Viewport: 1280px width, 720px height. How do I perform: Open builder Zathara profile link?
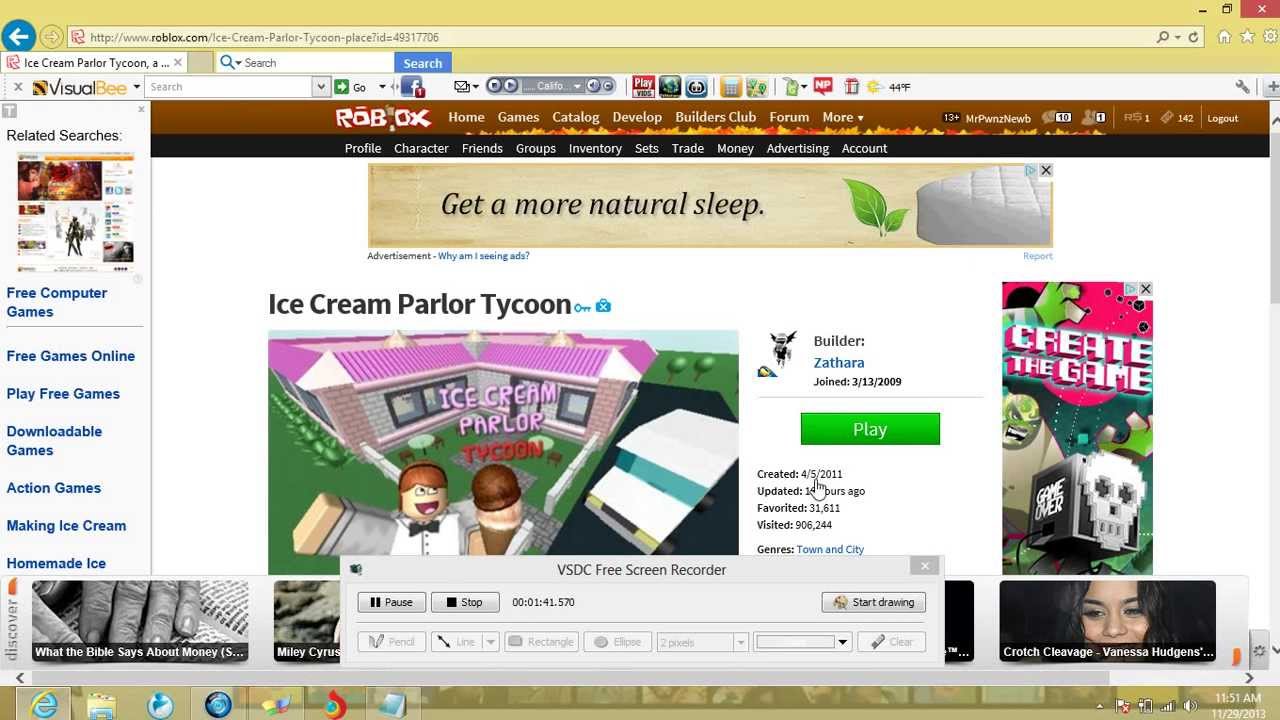point(839,363)
